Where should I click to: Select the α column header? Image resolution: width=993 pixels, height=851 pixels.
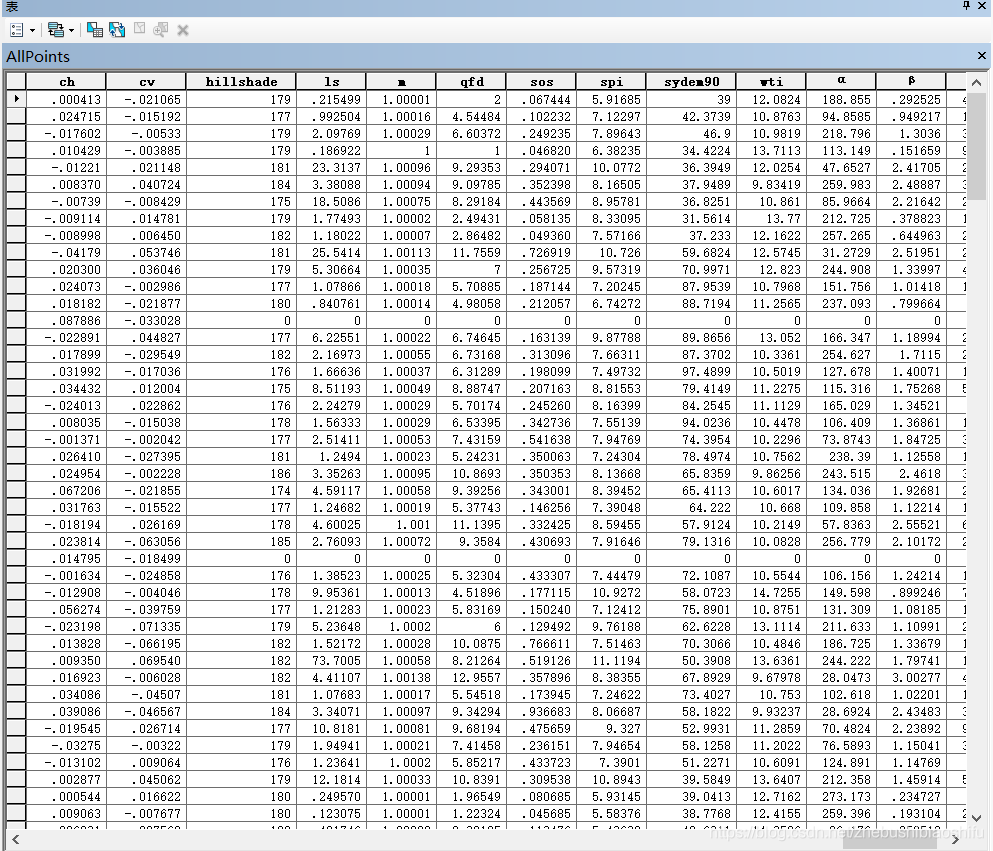(x=841, y=82)
